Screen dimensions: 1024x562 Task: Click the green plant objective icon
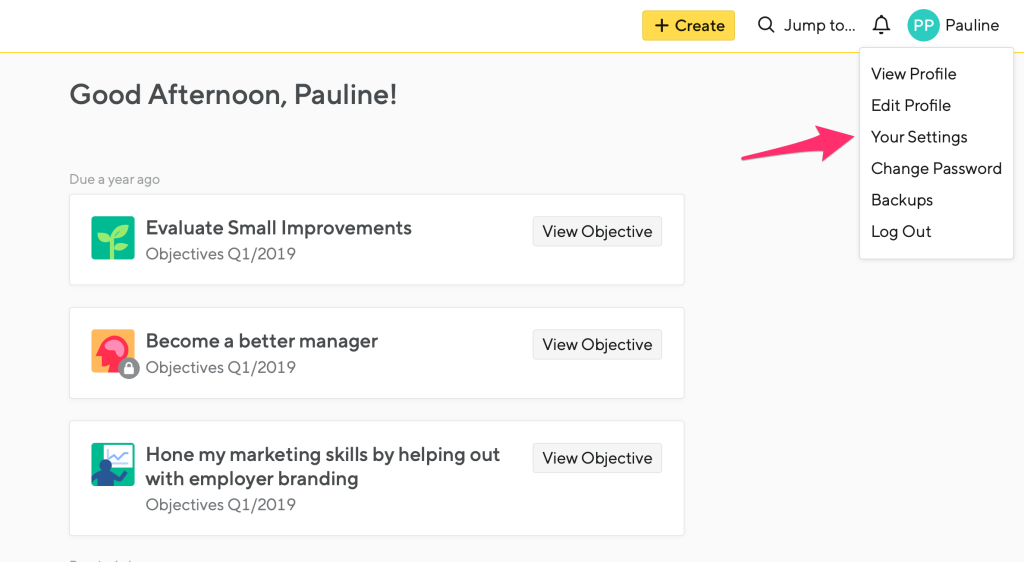113,238
